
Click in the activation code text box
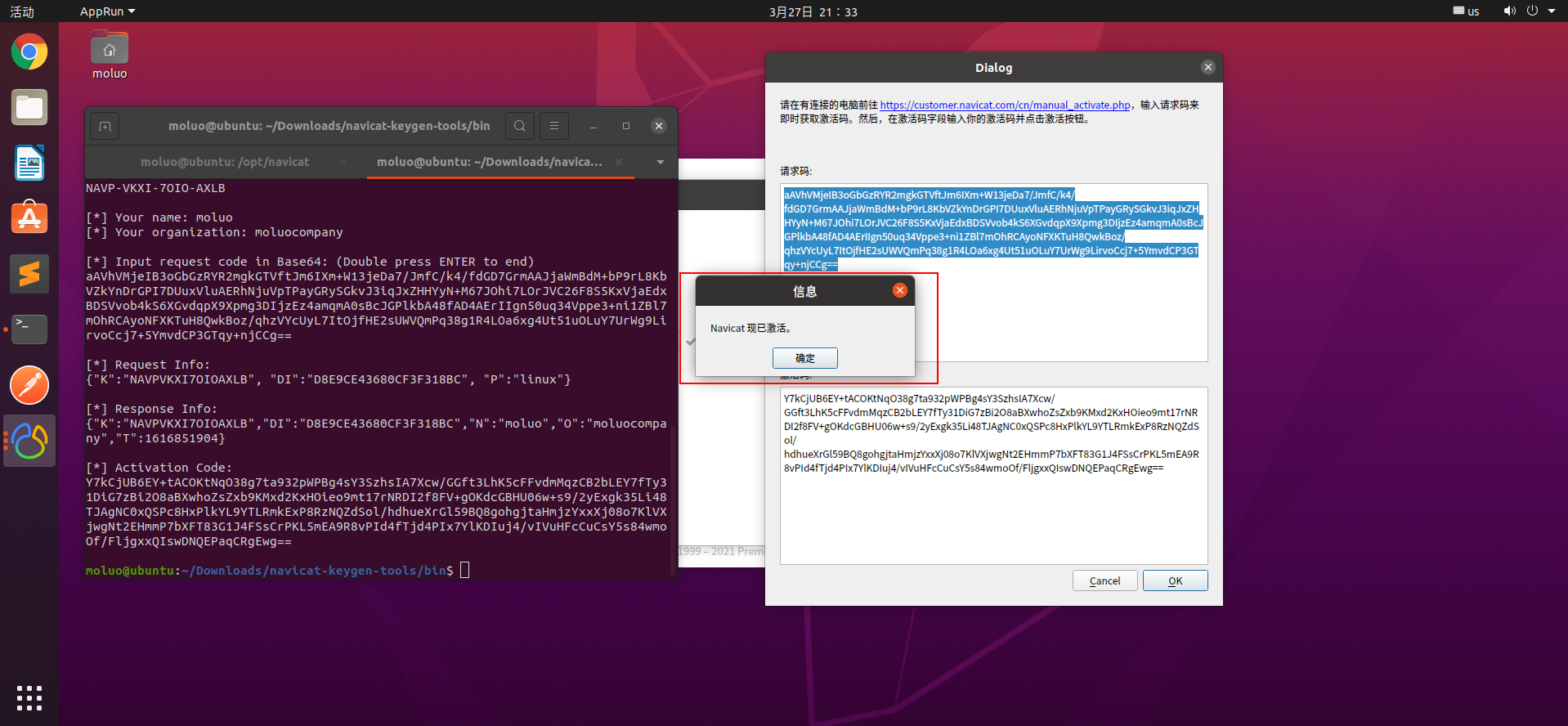[994, 476]
